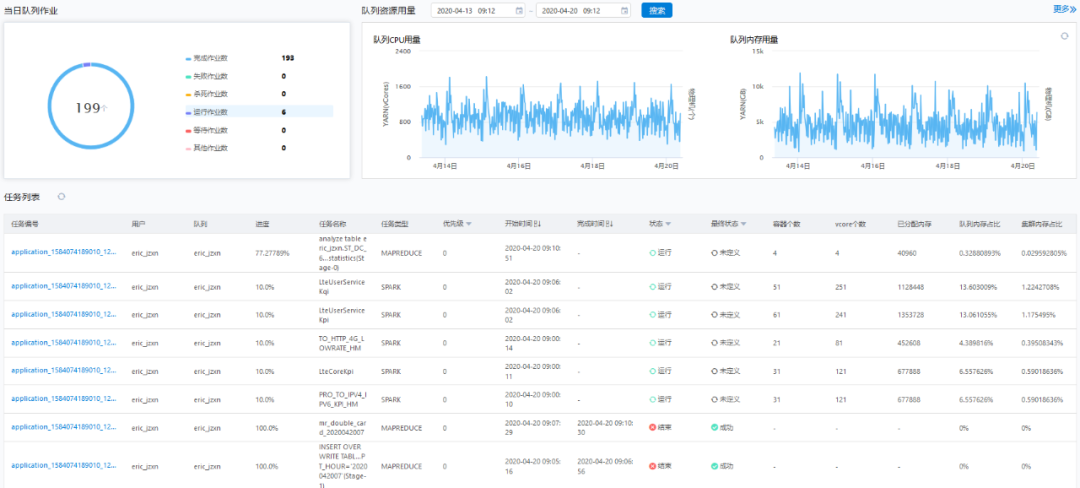This screenshot has width=1080, height=488.
Task: Select allocated memory value 1128448
Action: coord(912,286)
